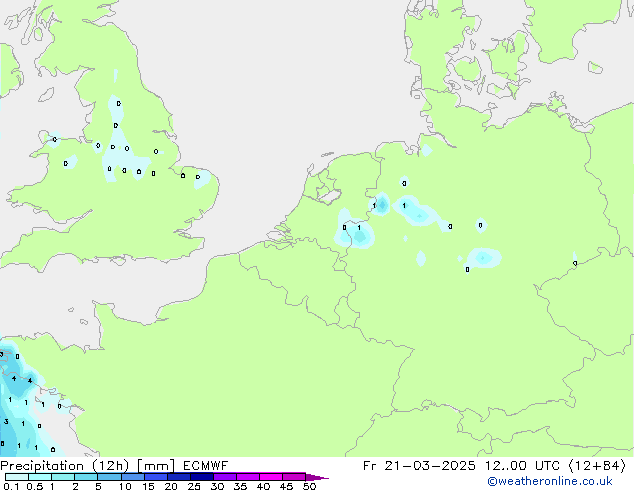Click the '15' legend scale label

148,486
